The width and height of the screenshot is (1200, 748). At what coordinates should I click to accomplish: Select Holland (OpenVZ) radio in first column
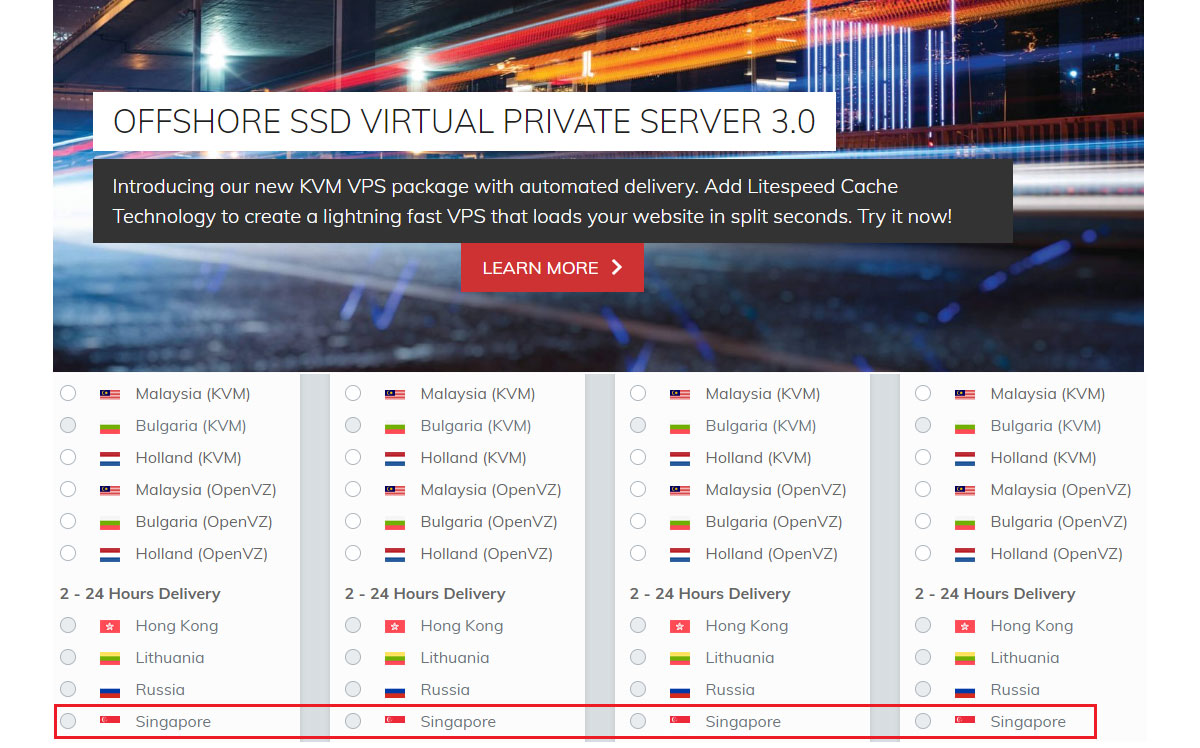[x=68, y=553]
